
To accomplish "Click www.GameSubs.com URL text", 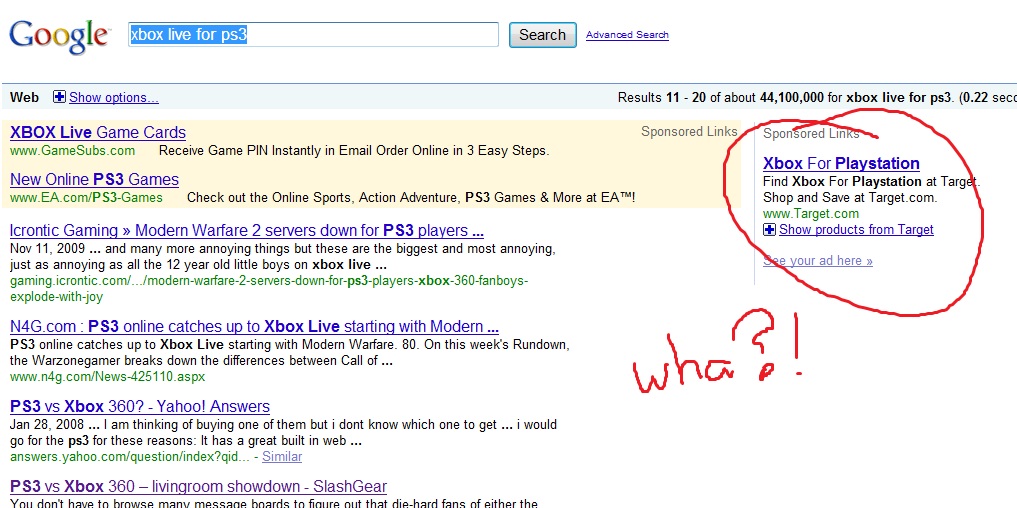I will 73,151.
